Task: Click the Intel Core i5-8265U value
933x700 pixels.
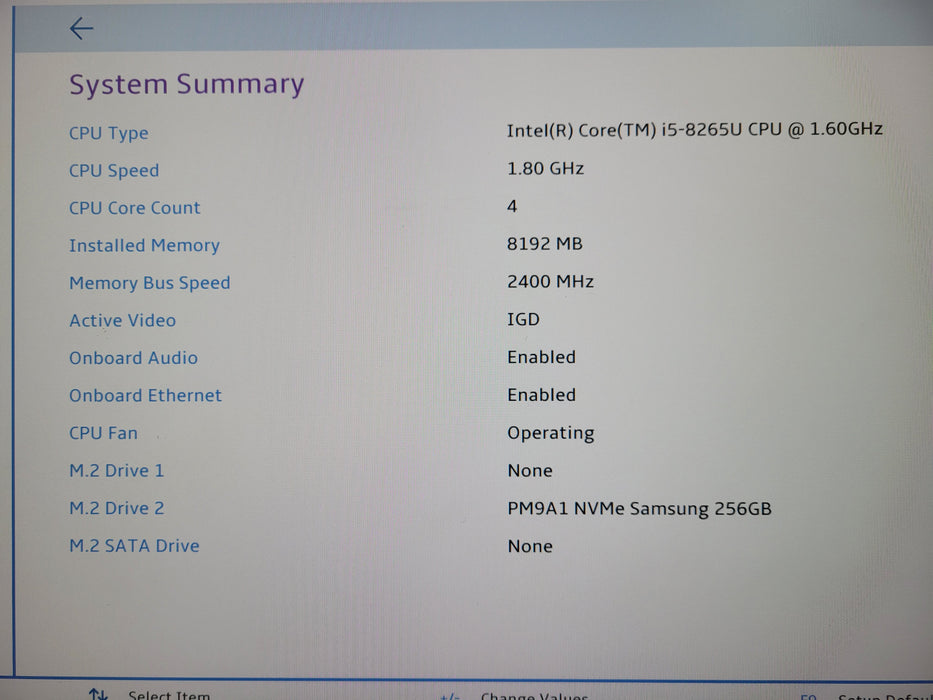Action: pos(694,130)
